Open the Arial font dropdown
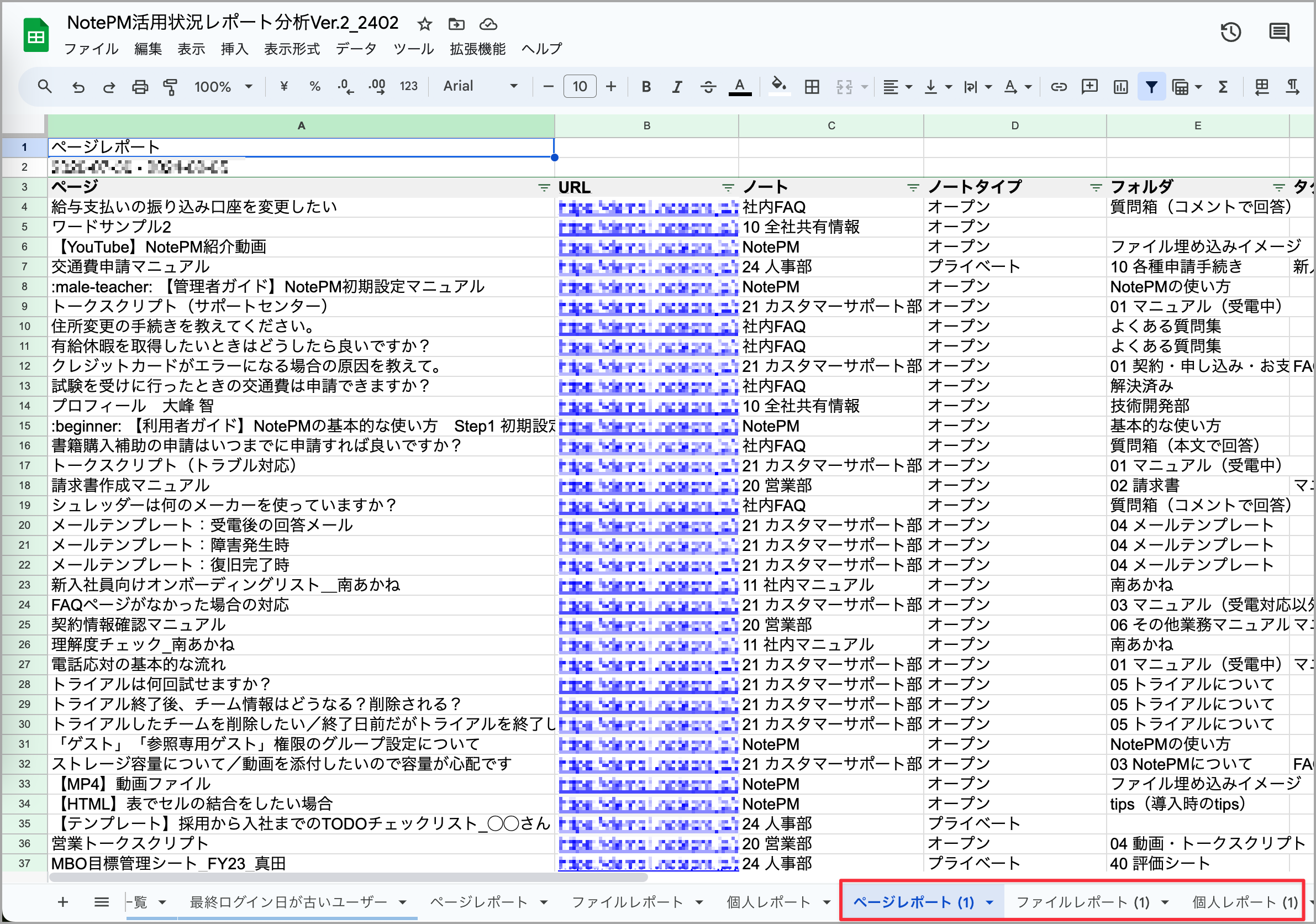Screen dimensions: 1316x924 point(480,87)
